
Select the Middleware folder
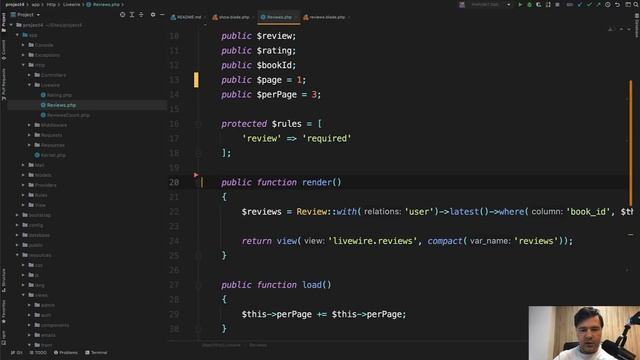click(x=54, y=125)
